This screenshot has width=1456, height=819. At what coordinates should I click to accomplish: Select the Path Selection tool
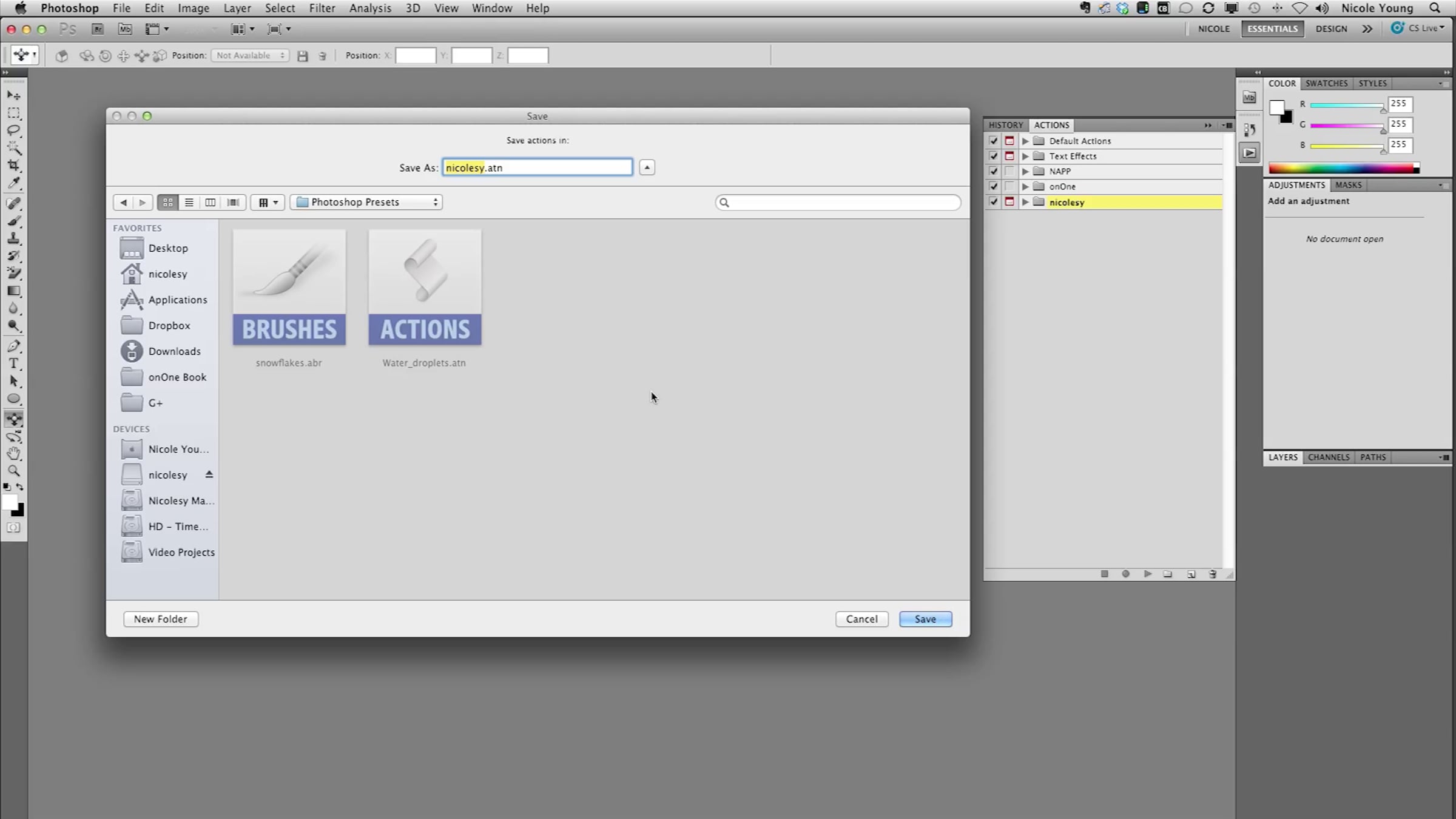(13, 382)
